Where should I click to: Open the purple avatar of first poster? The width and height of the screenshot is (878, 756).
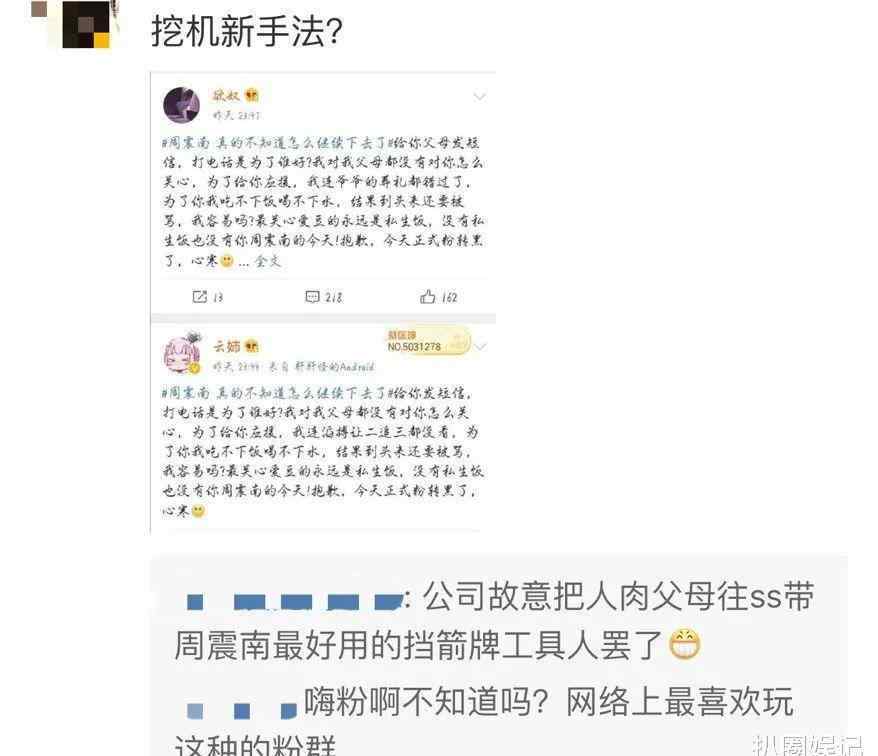(181, 105)
